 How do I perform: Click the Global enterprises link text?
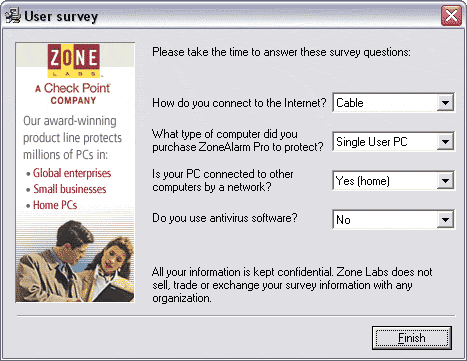pyautogui.click(x=72, y=173)
